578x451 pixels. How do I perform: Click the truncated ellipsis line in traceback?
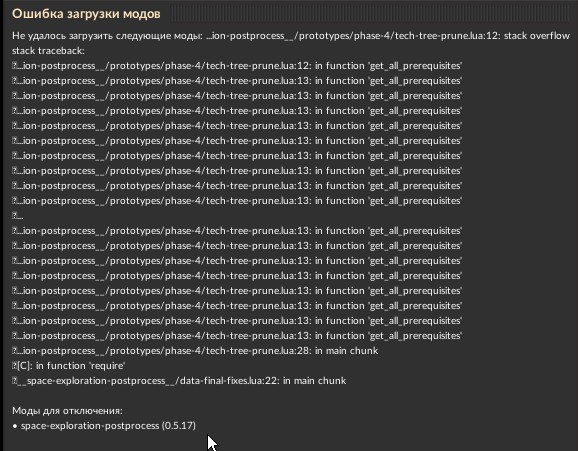(x=18, y=216)
